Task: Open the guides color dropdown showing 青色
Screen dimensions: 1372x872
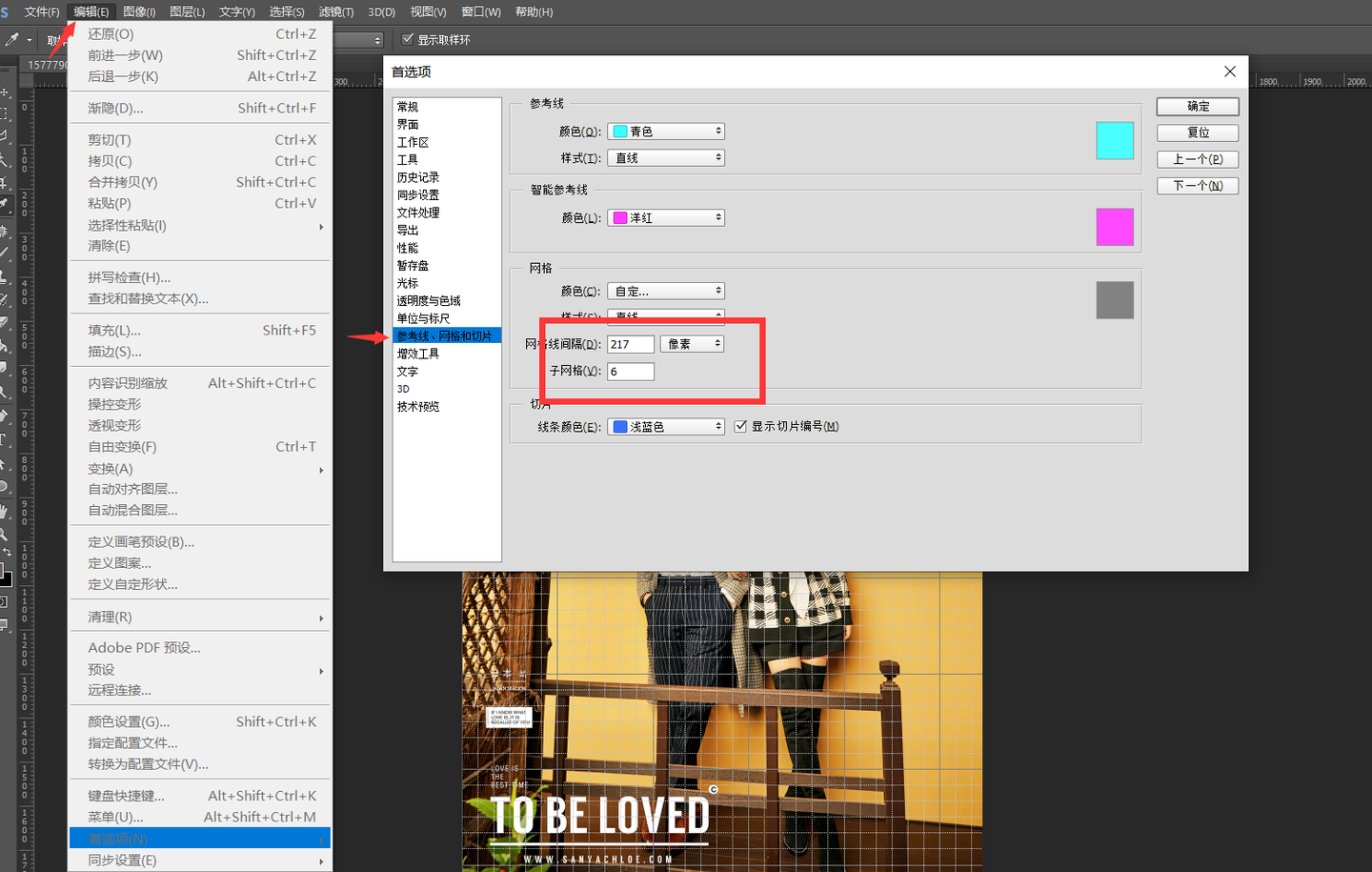Action: click(666, 132)
